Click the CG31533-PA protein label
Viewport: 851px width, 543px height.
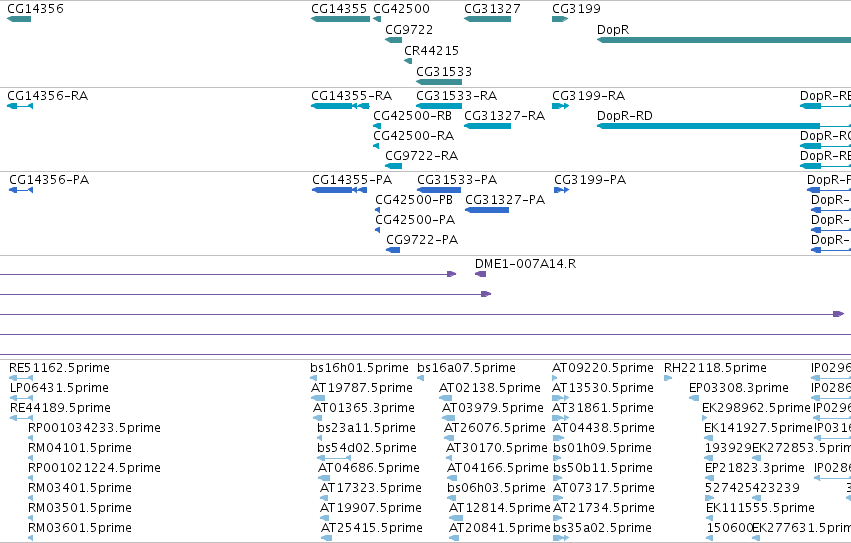tap(457, 180)
